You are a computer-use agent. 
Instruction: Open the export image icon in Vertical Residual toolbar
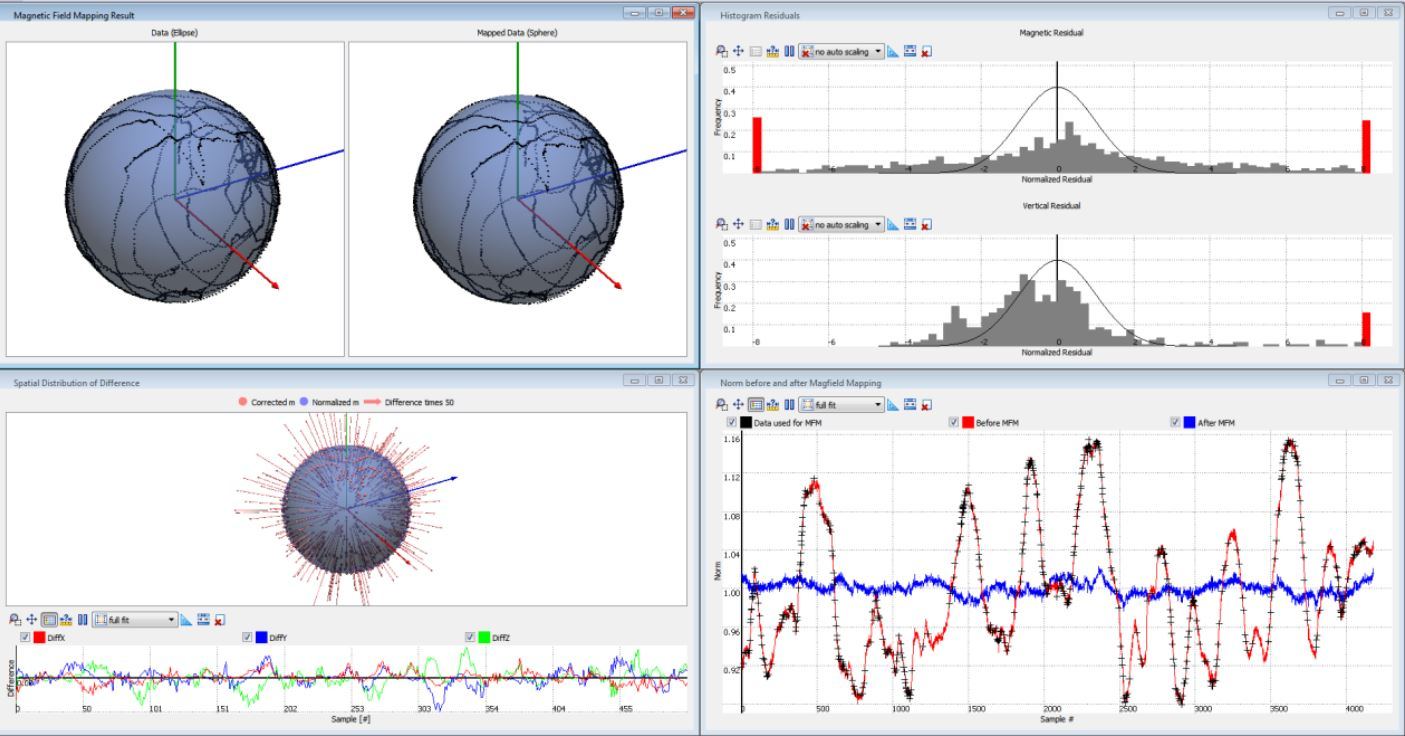(x=909, y=227)
